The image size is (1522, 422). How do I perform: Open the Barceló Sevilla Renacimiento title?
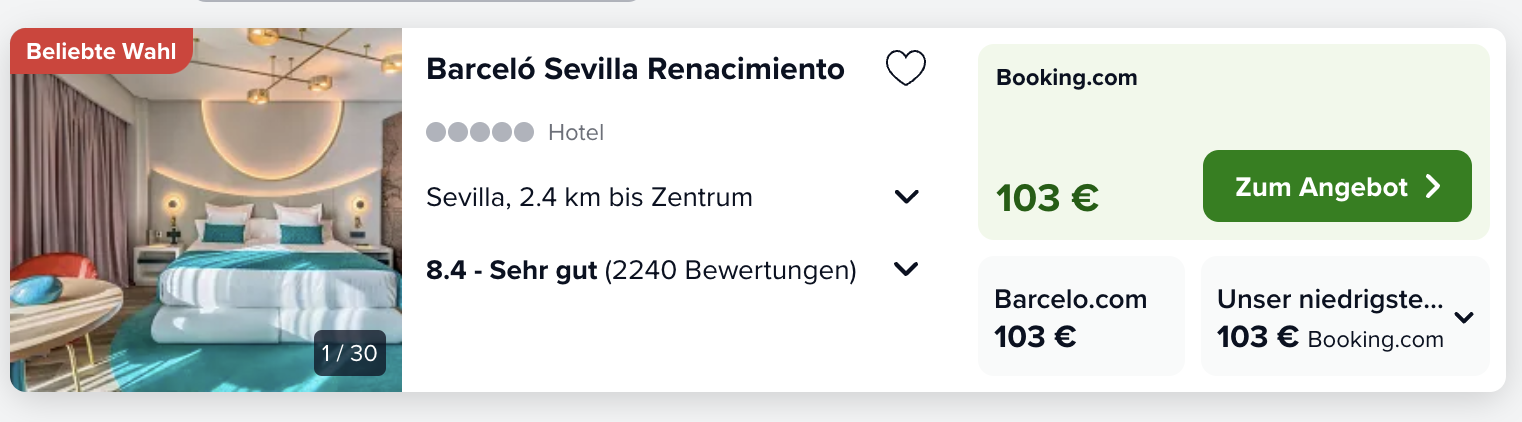(x=635, y=69)
